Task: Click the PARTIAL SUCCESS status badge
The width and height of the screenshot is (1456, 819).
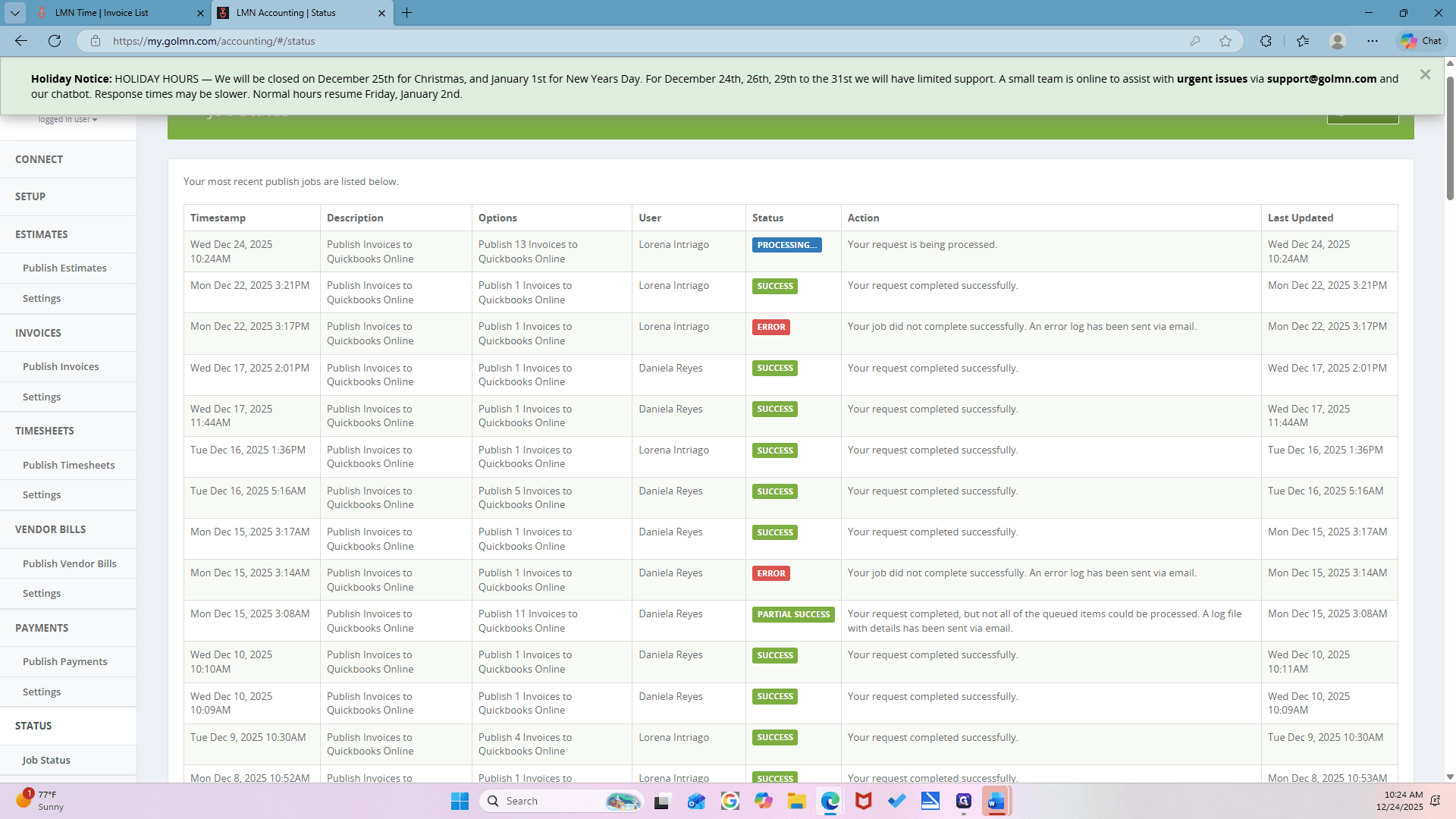Action: coord(793,614)
